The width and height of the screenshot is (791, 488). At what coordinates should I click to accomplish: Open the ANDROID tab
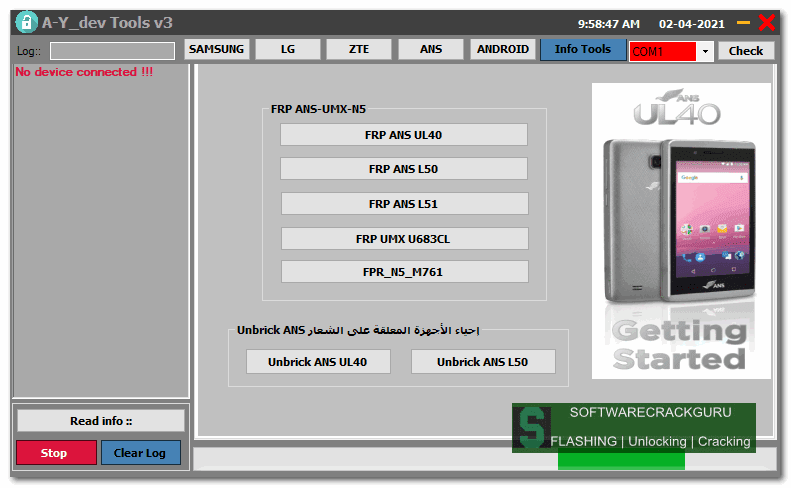coord(503,49)
